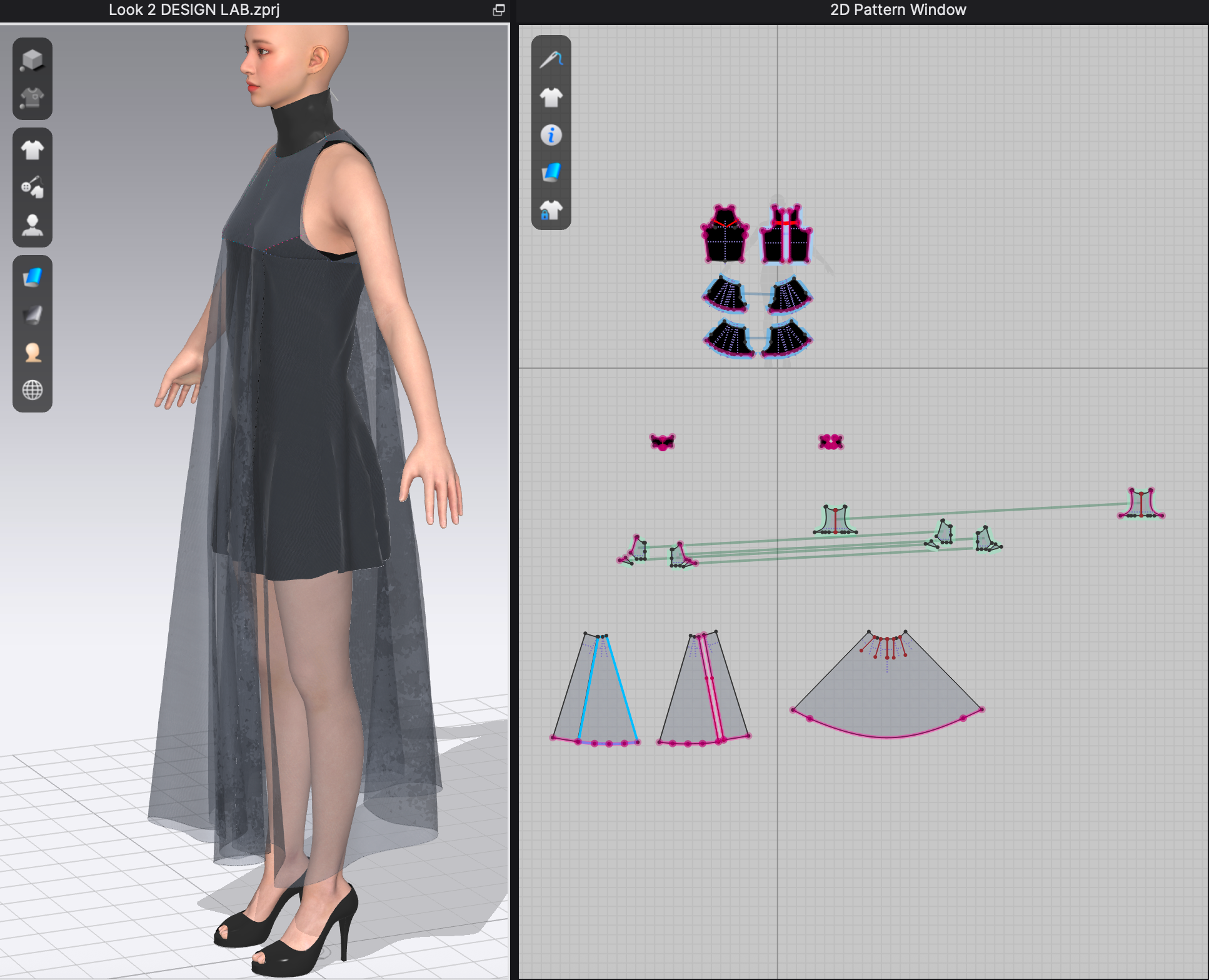Click the gray monochrome fabric surface icon
The image size is (1209, 980).
[x=32, y=315]
